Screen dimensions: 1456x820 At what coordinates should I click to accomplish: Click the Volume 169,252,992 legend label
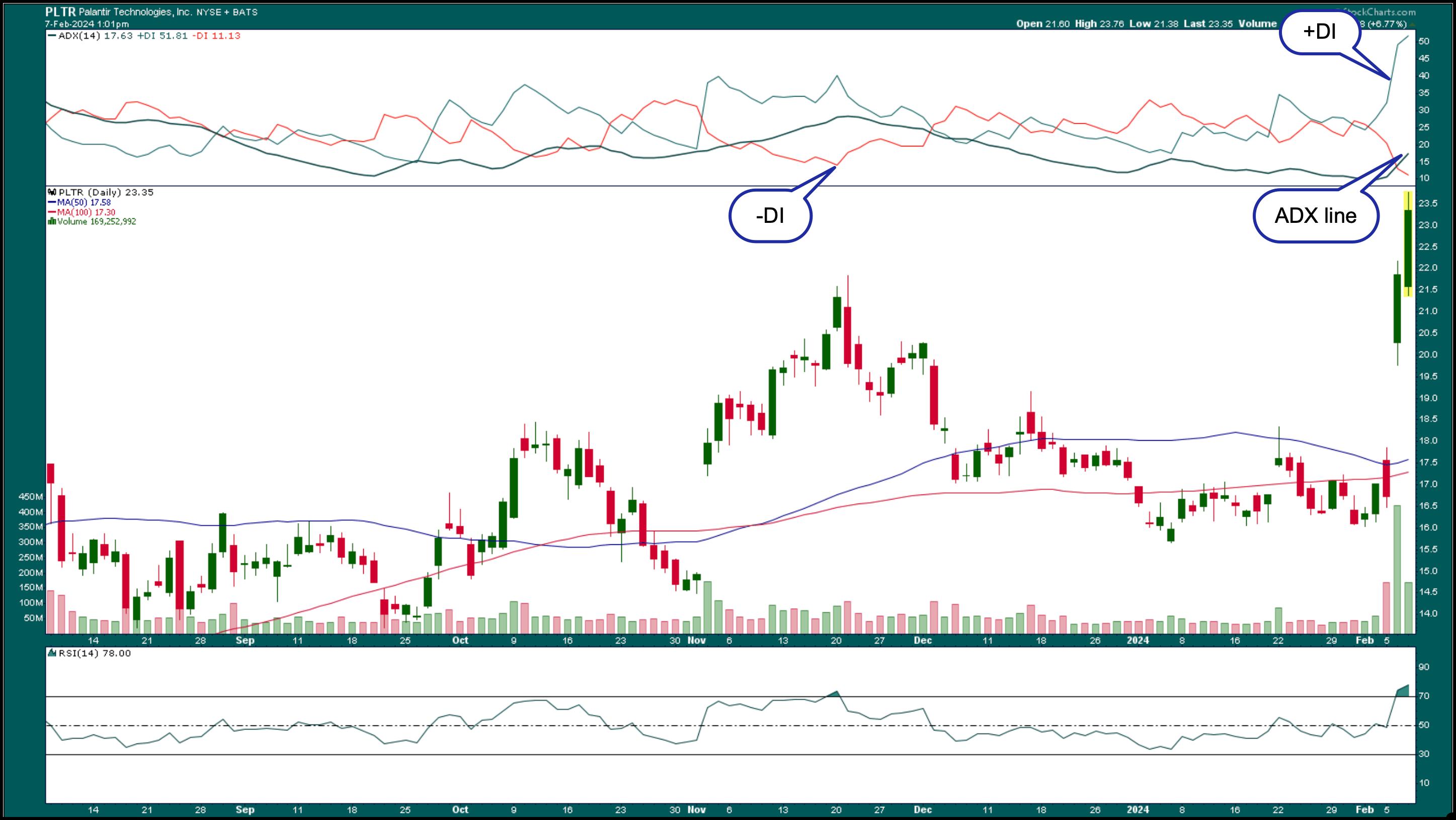tap(96, 222)
